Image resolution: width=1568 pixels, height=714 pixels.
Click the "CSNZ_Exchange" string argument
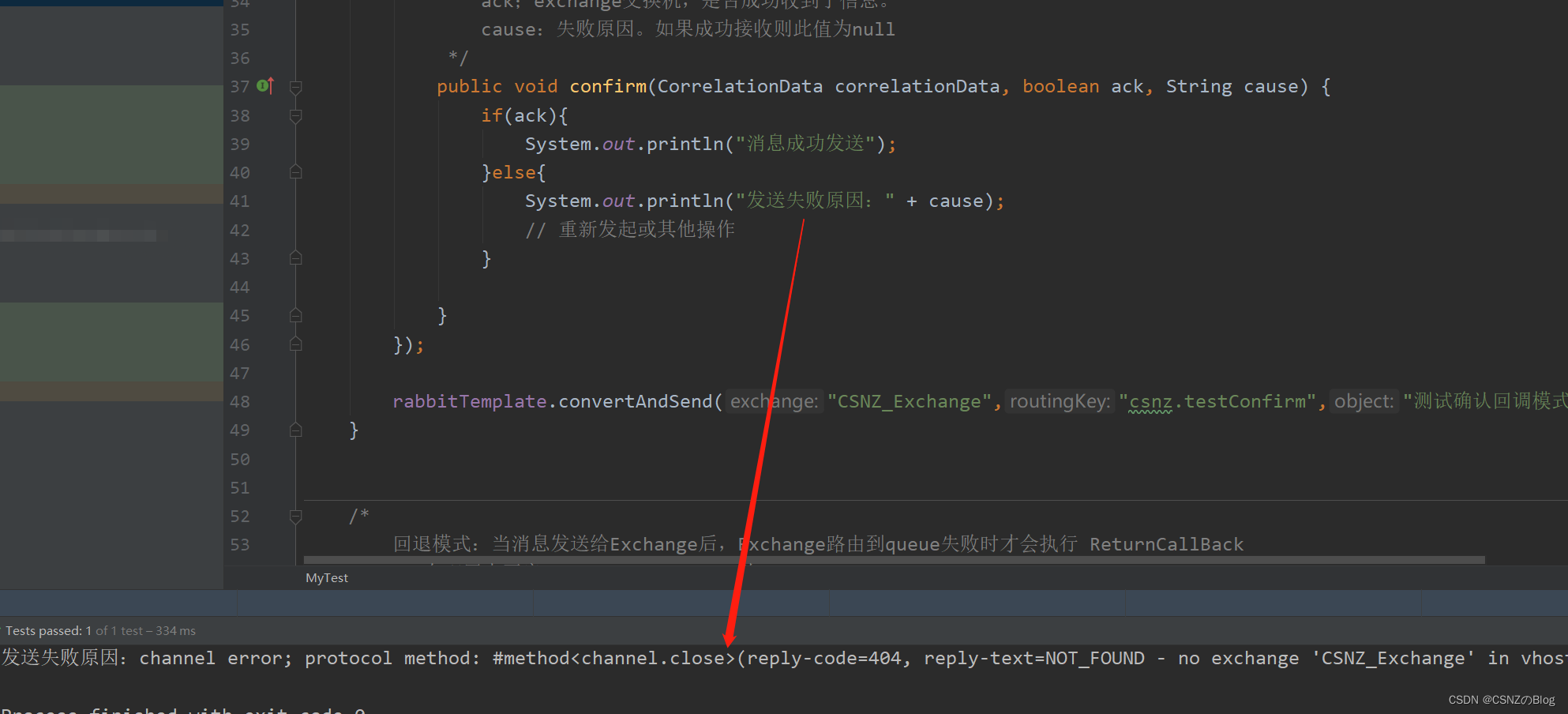click(x=908, y=402)
